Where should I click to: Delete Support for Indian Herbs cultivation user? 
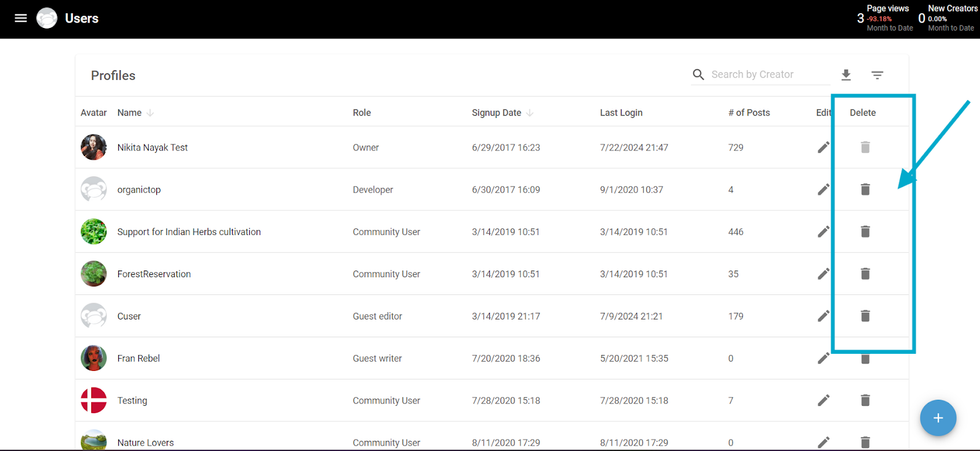pos(865,231)
